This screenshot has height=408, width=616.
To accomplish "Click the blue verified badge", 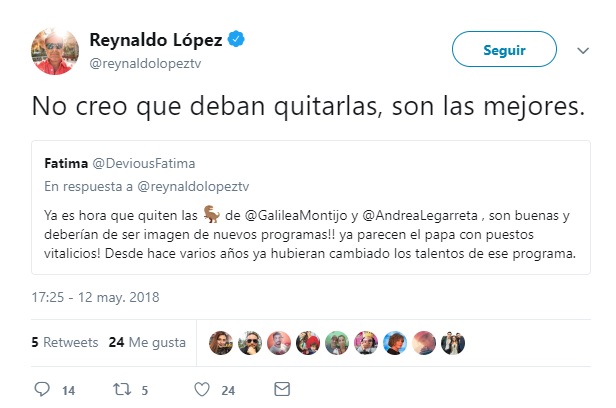I will [237, 41].
